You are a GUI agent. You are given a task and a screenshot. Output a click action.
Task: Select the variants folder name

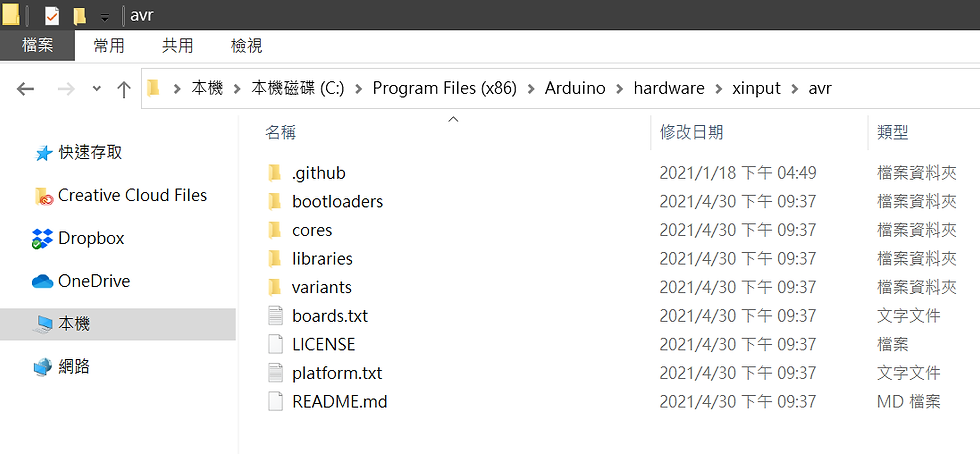click(x=322, y=287)
